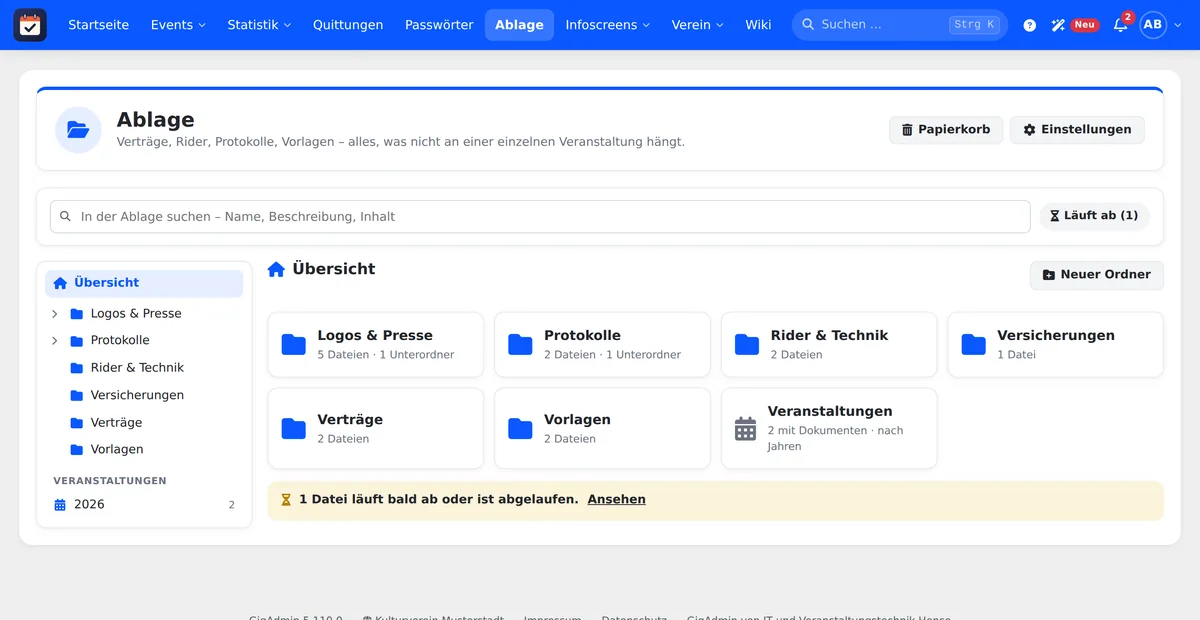Select the Ablage nav tab

[519, 25]
